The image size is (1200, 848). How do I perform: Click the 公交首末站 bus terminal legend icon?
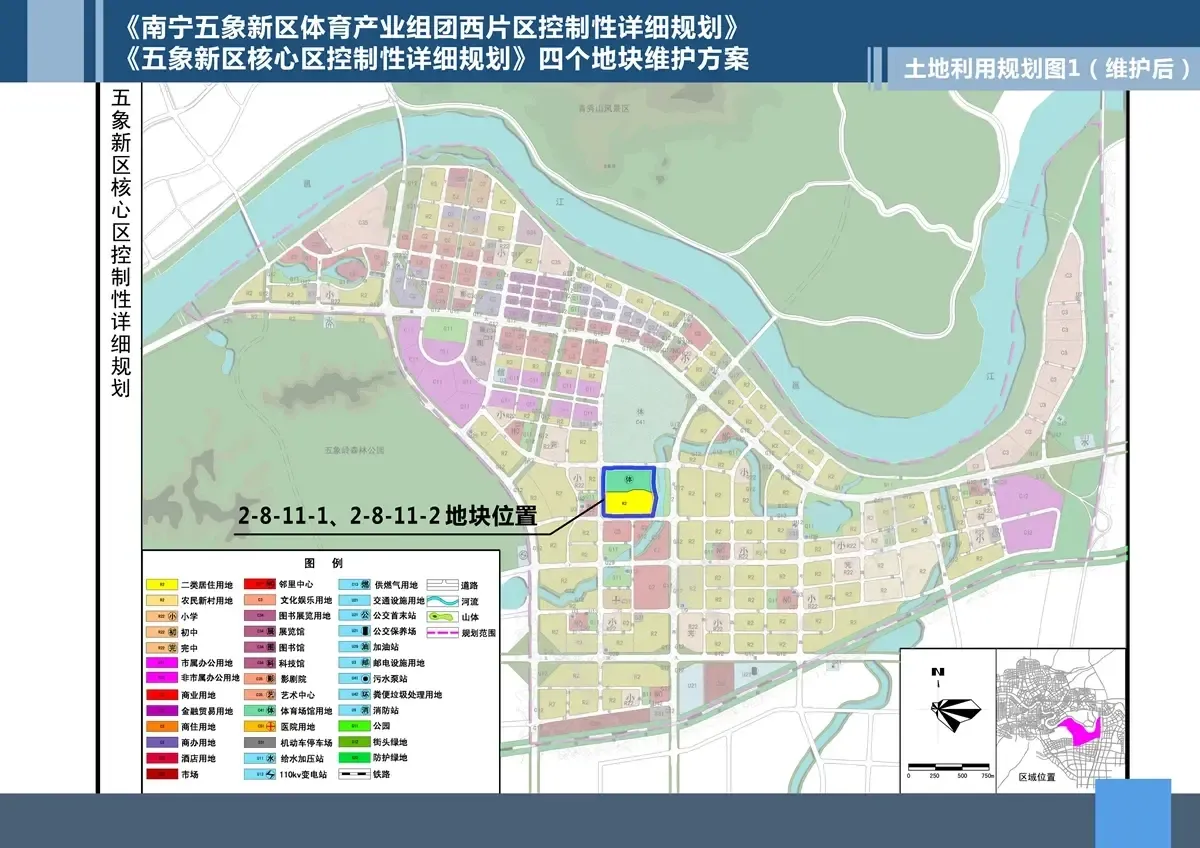pyautogui.click(x=365, y=616)
